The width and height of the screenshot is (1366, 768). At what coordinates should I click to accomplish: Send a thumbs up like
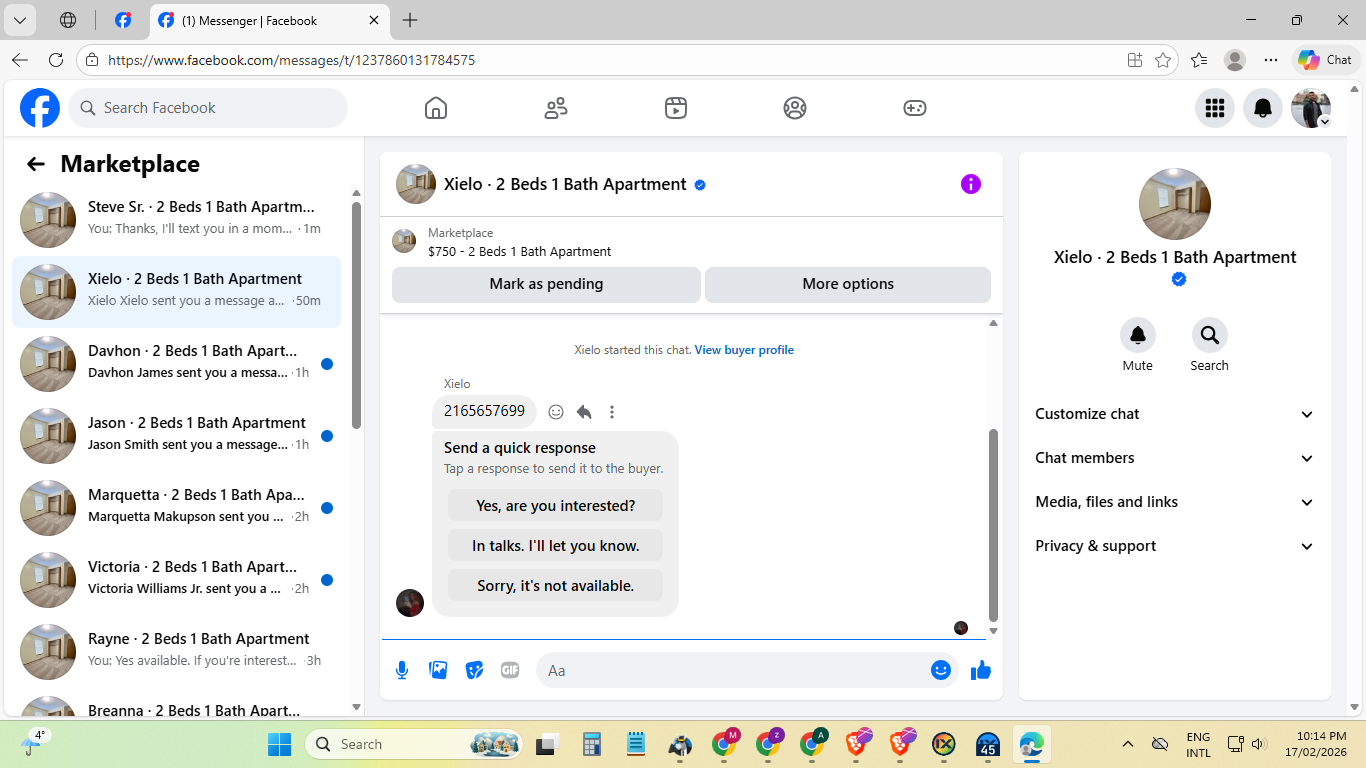click(981, 670)
